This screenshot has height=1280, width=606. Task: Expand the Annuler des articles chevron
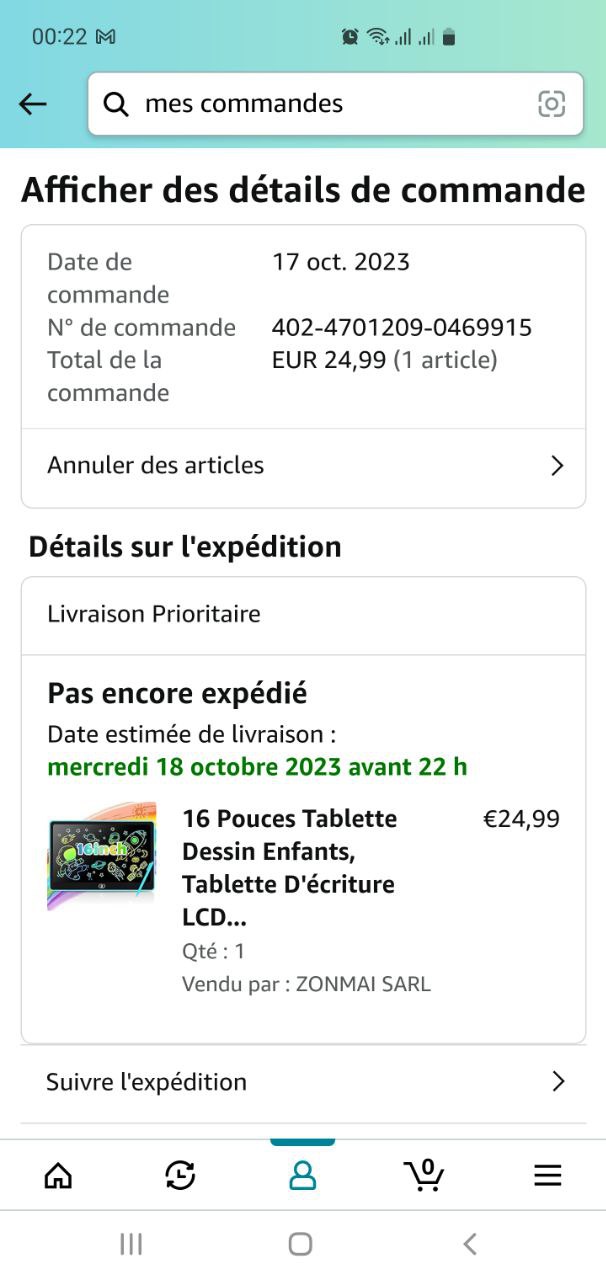pos(558,466)
